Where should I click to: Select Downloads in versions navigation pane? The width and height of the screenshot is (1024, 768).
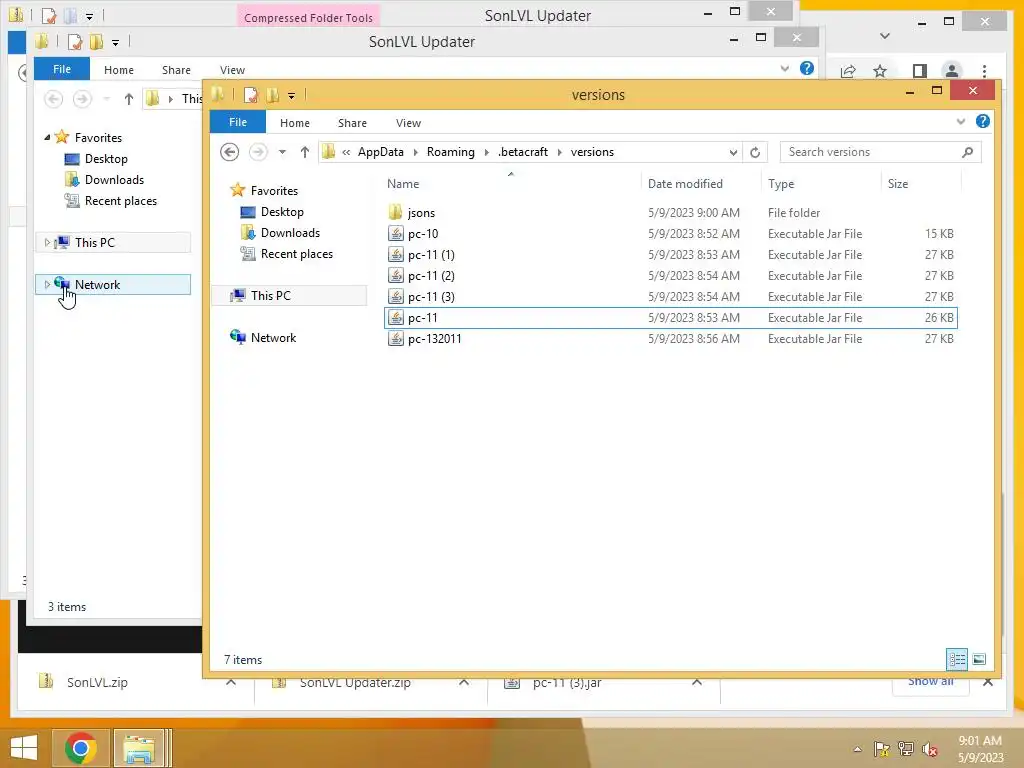(x=290, y=233)
